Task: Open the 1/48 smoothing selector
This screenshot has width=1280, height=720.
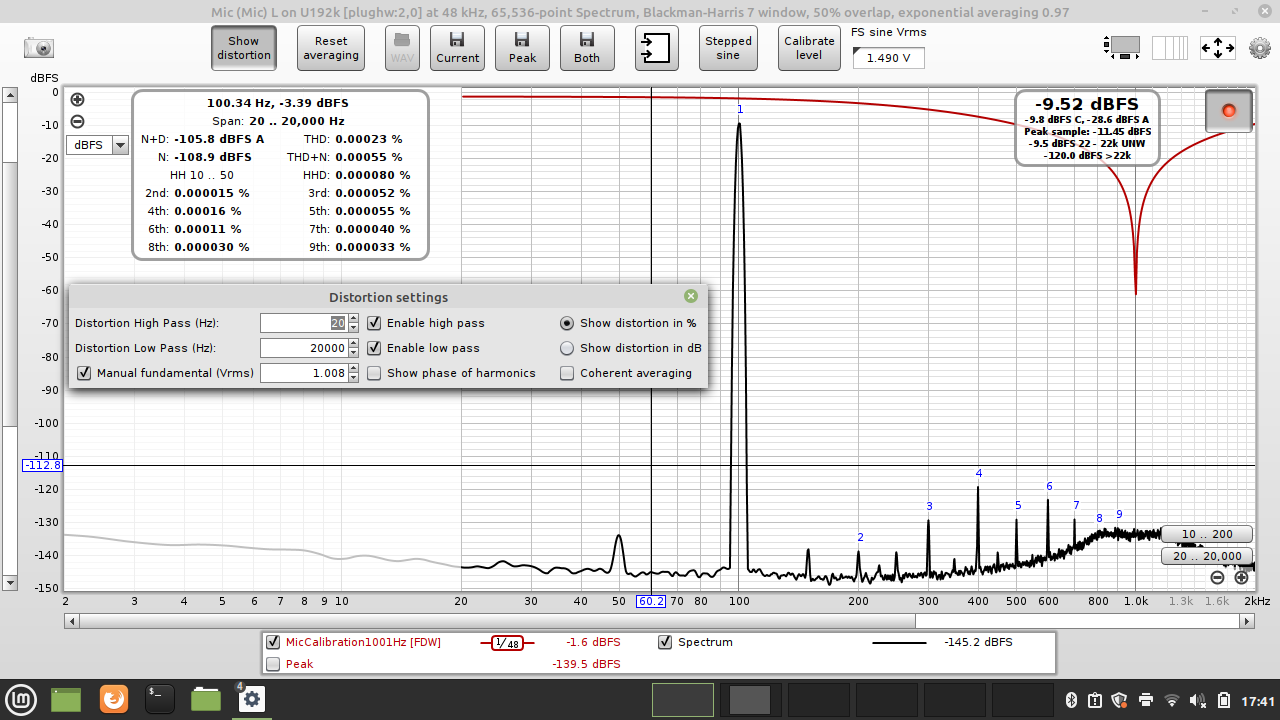Action: (x=509, y=643)
